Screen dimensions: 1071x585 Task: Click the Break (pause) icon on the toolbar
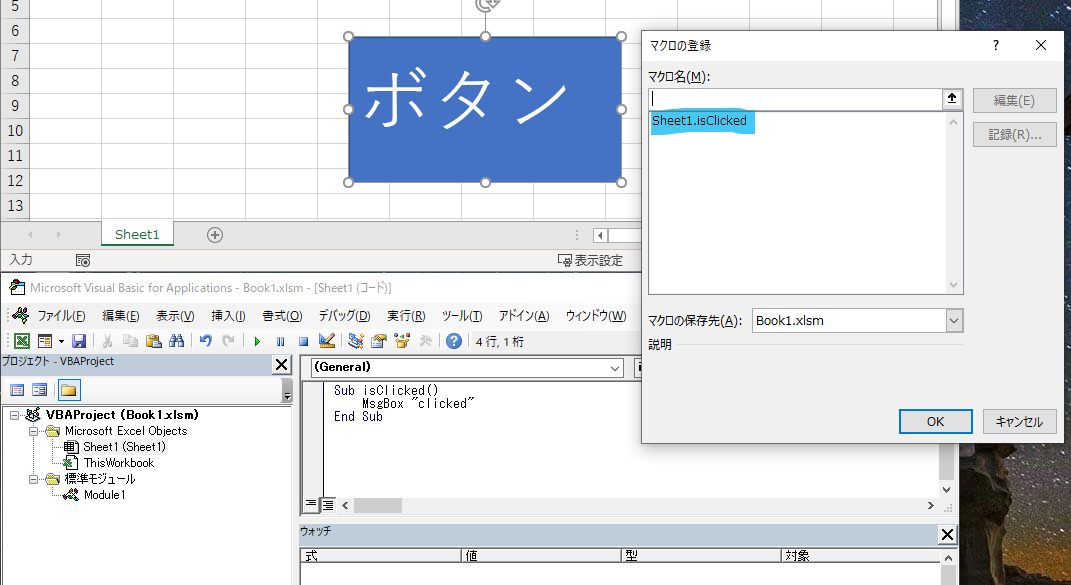280,340
